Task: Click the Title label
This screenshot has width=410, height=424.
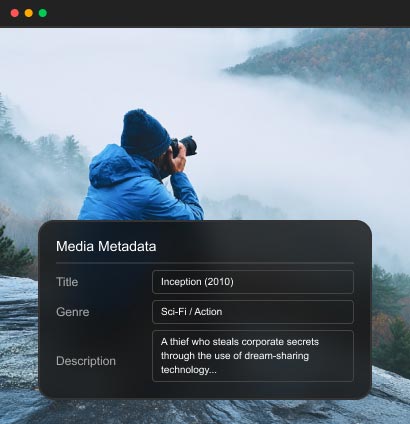Action: click(67, 282)
